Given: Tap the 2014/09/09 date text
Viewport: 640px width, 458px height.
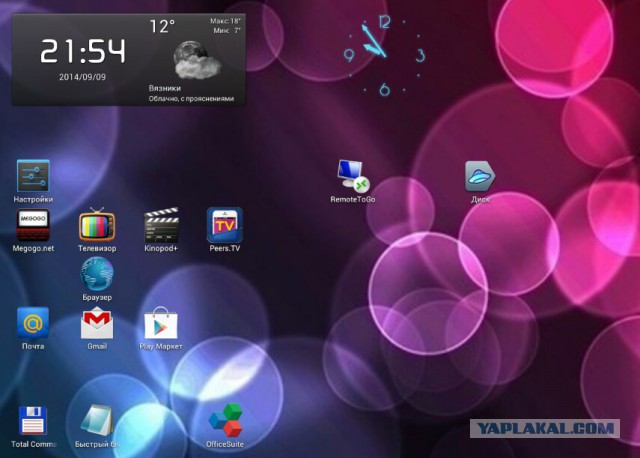Looking at the screenshot, I should (x=82, y=77).
